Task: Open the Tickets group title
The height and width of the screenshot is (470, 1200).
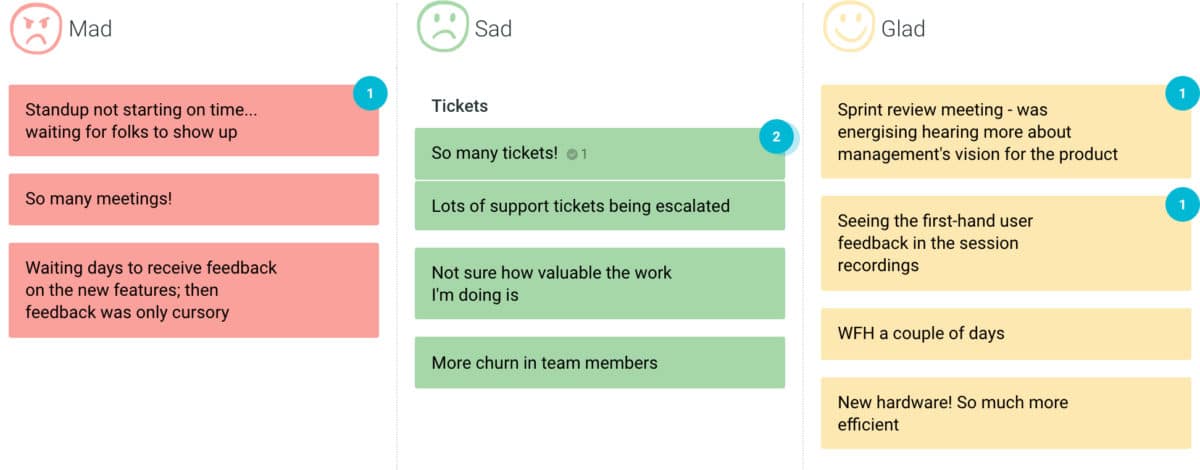Action: coord(459,105)
